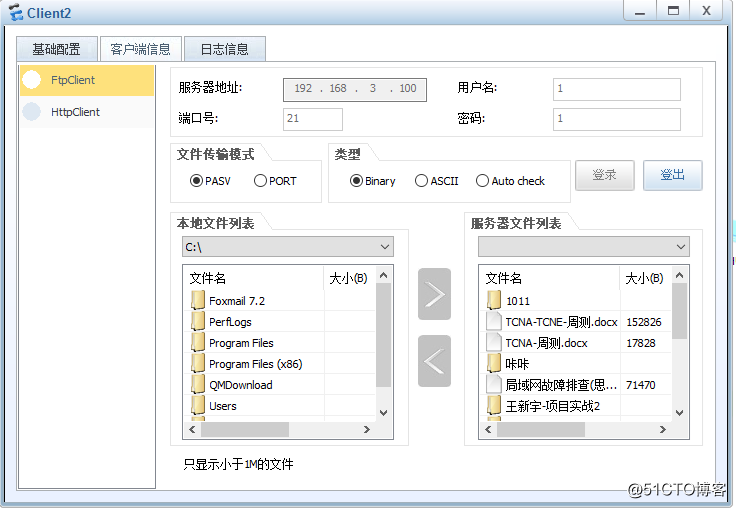Click the 咔咔 folder icon
The image size is (736, 508).
(x=494, y=363)
